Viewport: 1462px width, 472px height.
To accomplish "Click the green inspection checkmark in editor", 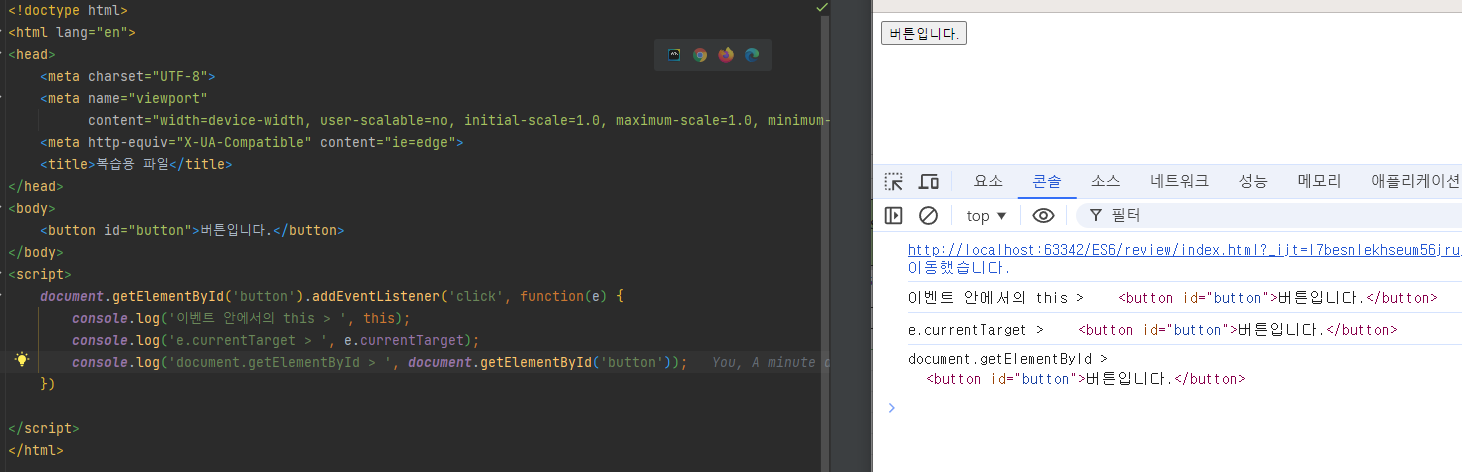I will tap(822, 7).
